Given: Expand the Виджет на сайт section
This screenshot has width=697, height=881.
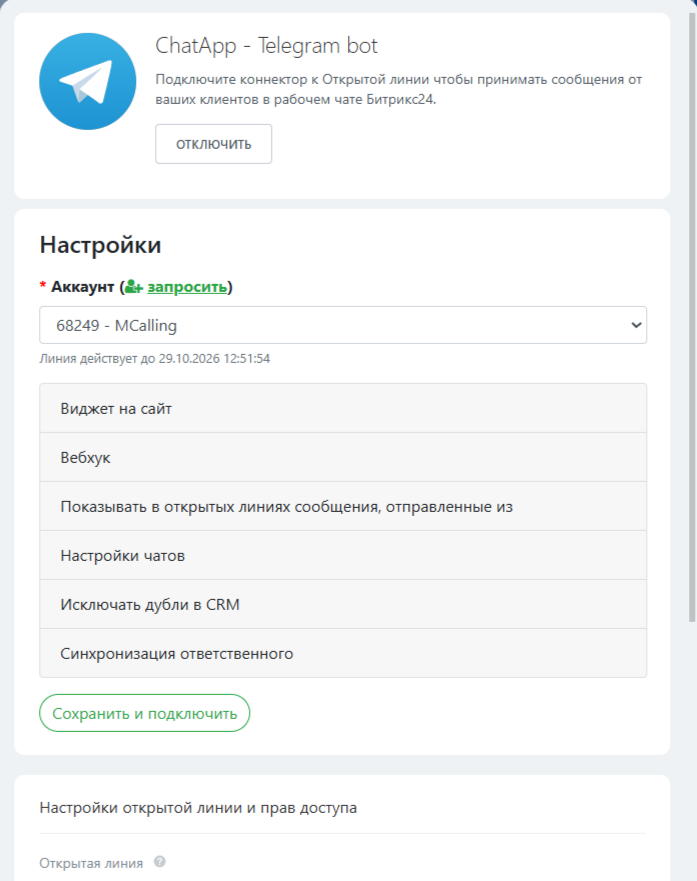Looking at the screenshot, I should click(342, 408).
